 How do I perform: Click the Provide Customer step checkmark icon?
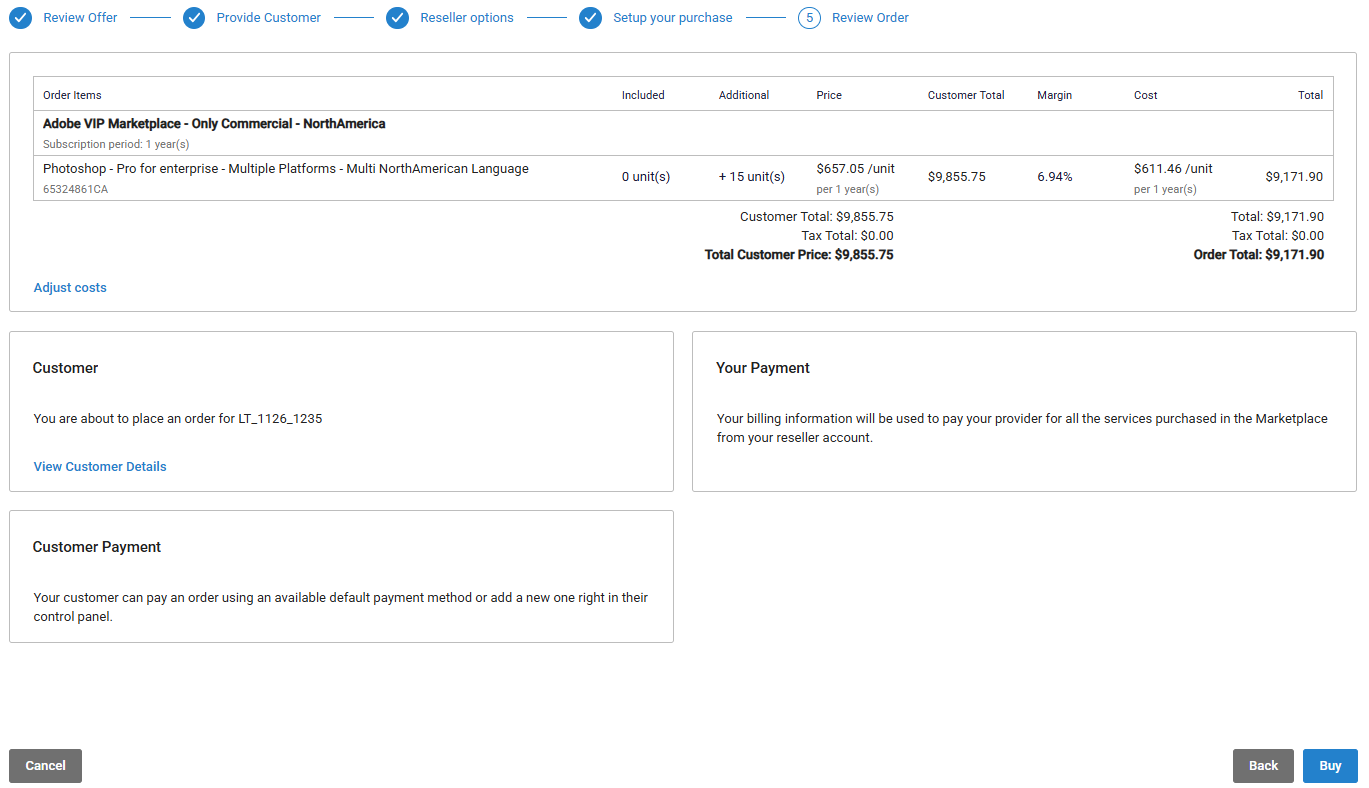pyautogui.click(x=194, y=18)
